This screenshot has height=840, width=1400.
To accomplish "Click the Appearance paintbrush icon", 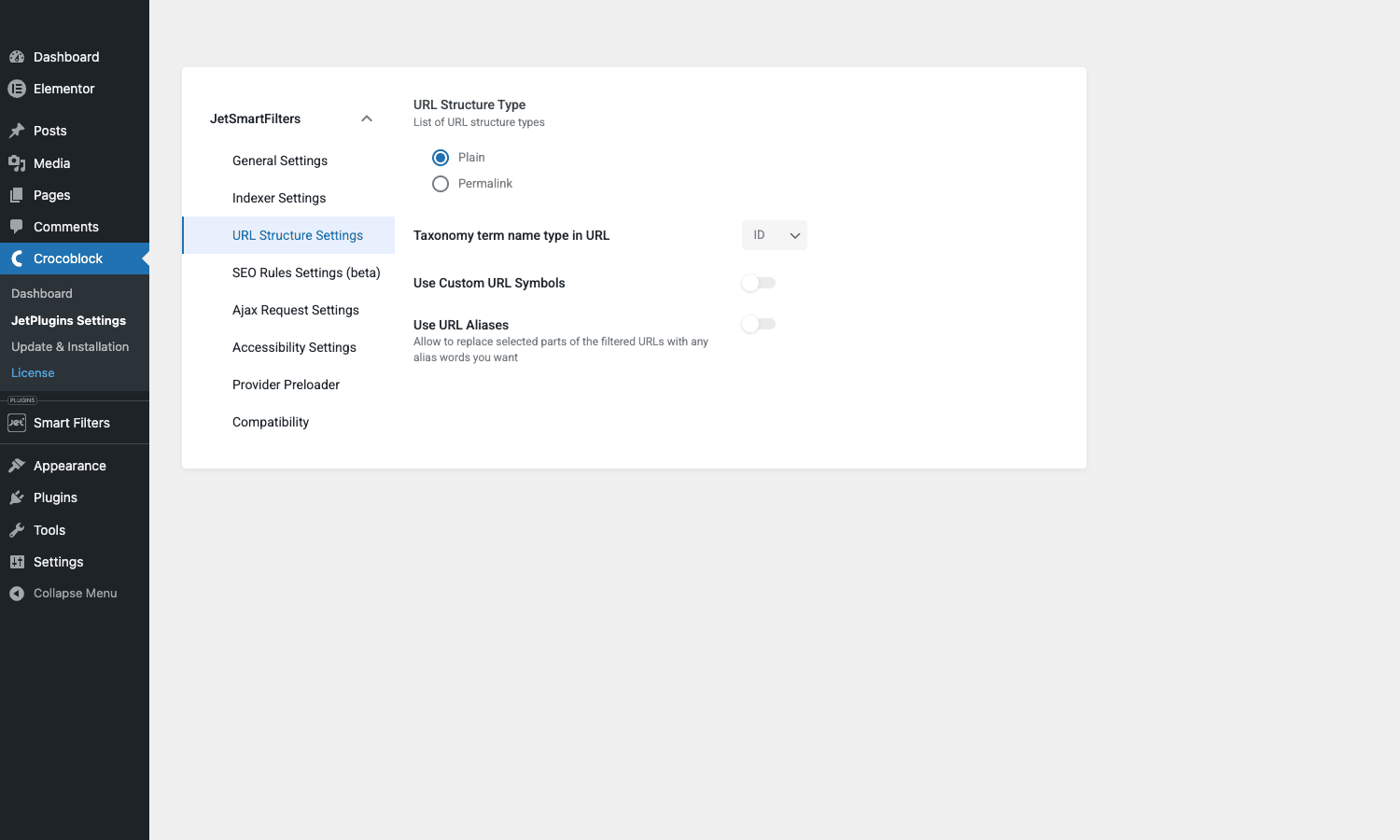I will click(17, 466).
